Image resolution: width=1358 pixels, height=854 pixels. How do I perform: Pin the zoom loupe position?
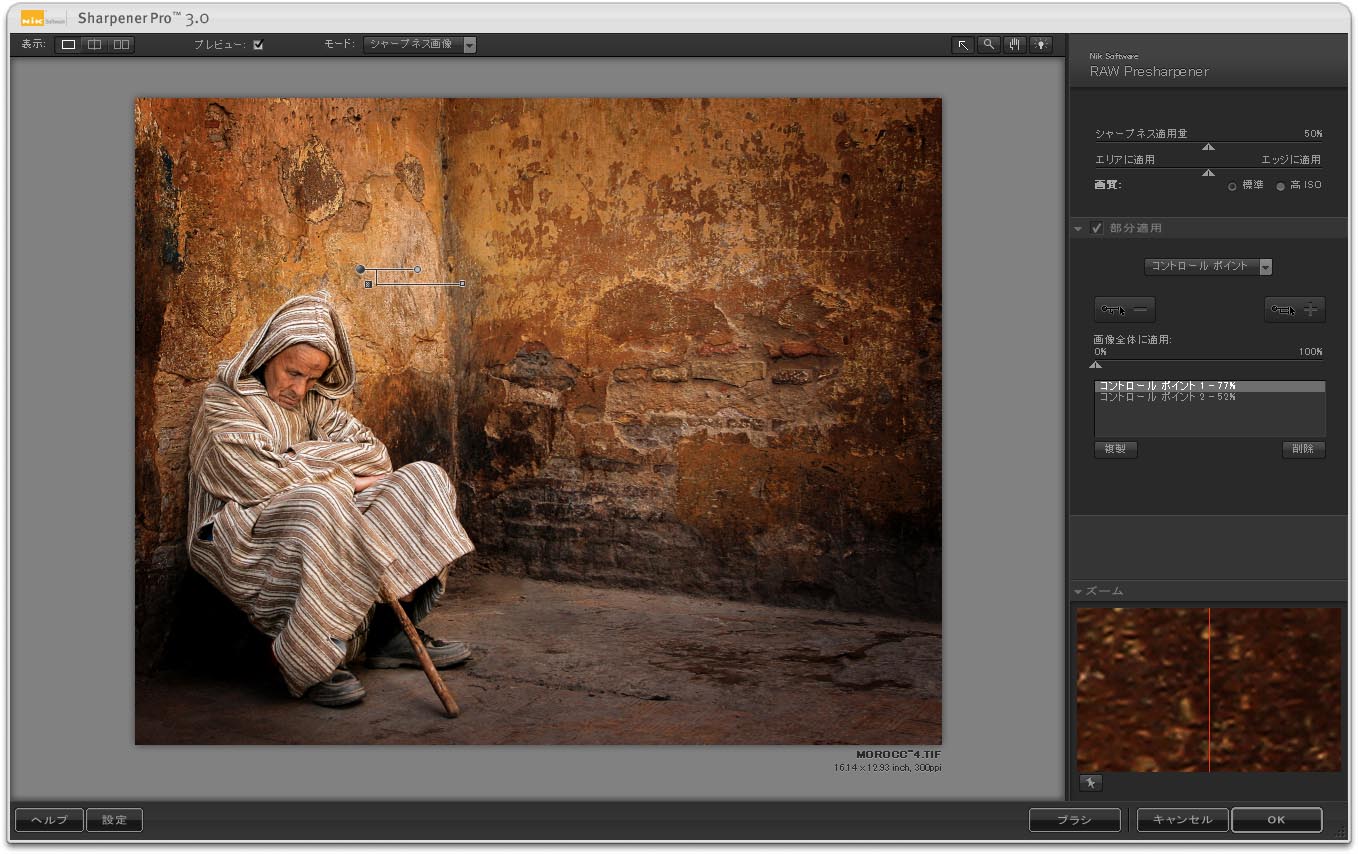pyautogui.click(x=1090, y=783)
